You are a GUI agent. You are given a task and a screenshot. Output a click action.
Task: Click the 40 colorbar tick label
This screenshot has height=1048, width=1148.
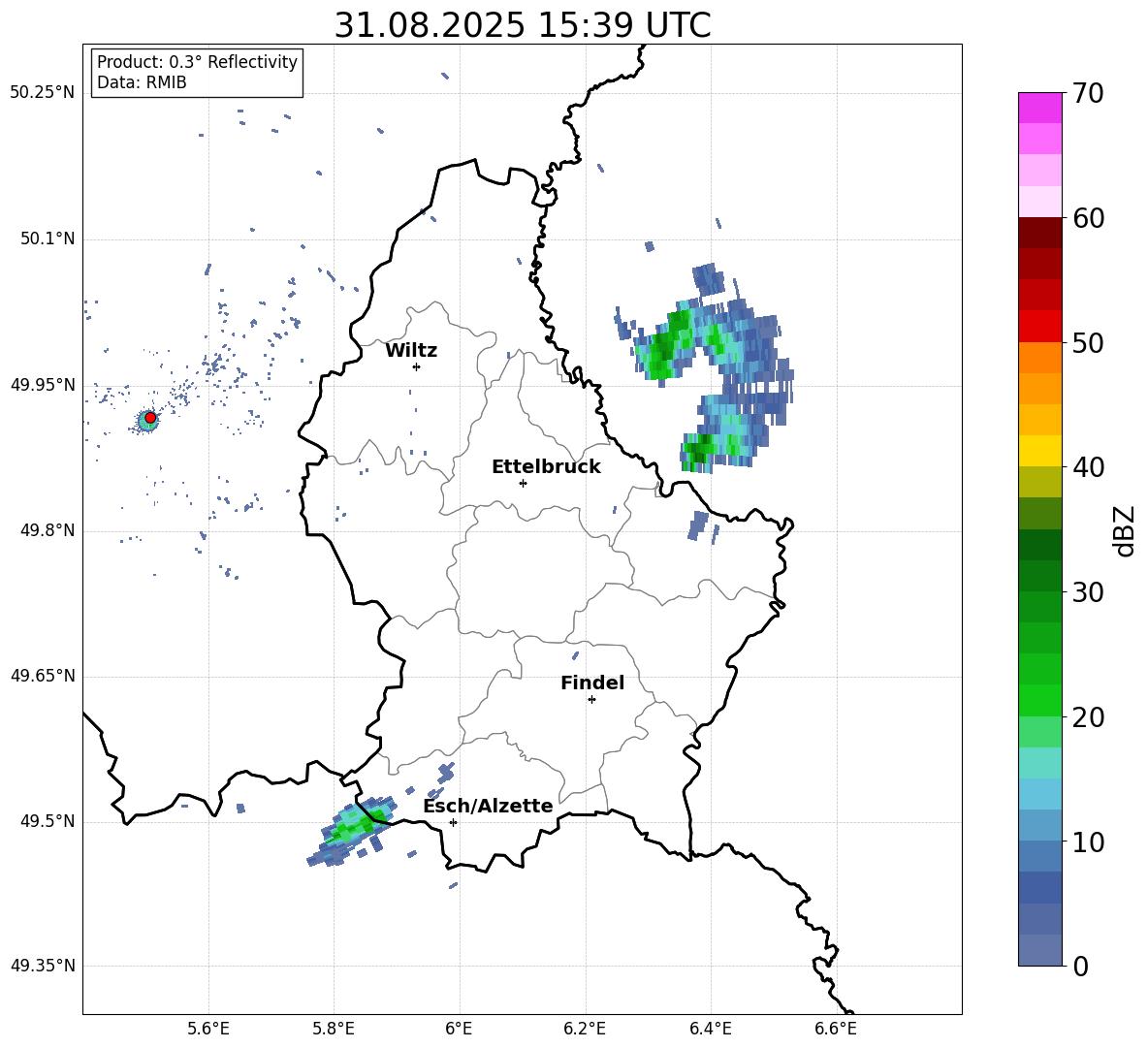[x=1088, y=467]
